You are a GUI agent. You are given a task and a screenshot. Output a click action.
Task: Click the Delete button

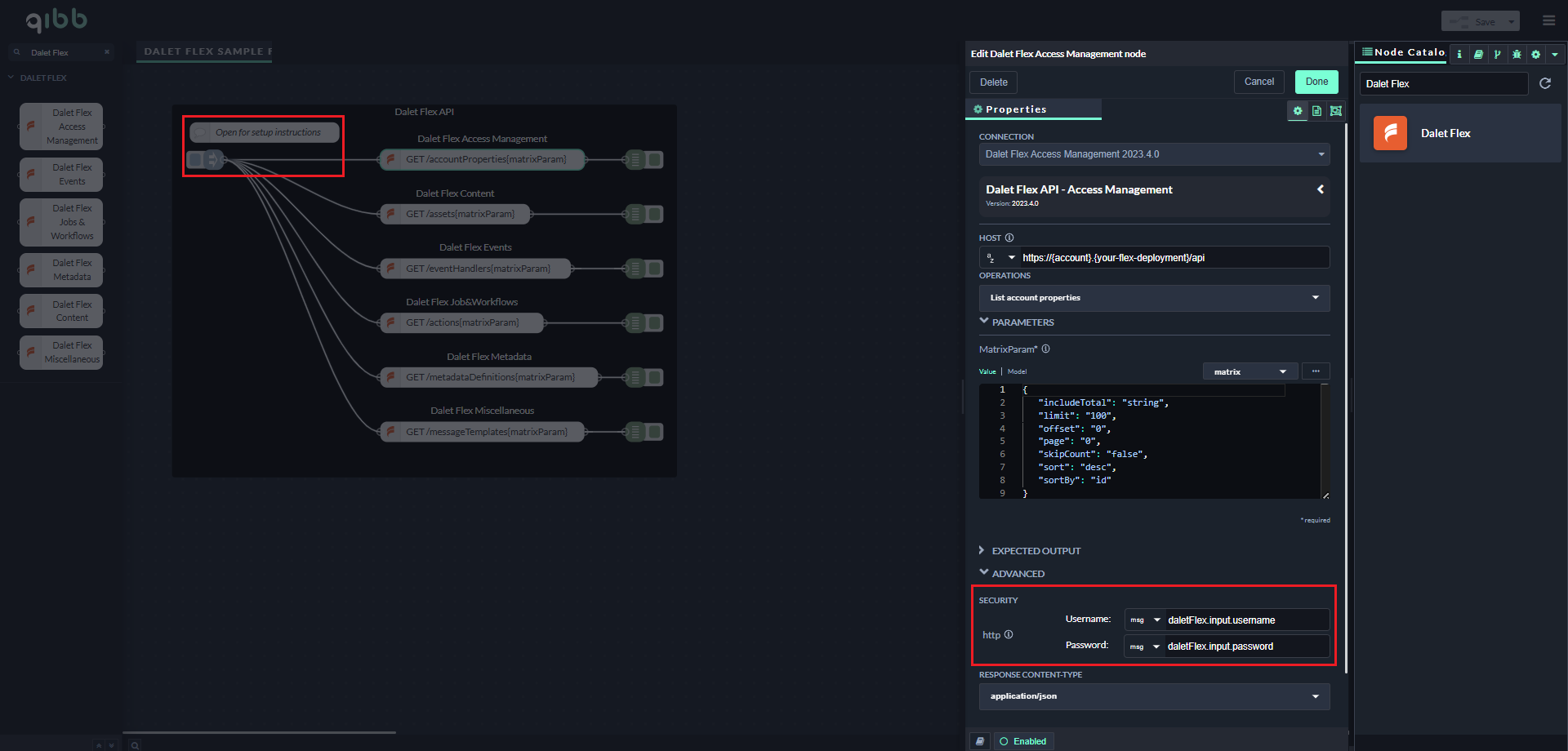[x=993, y=82]
